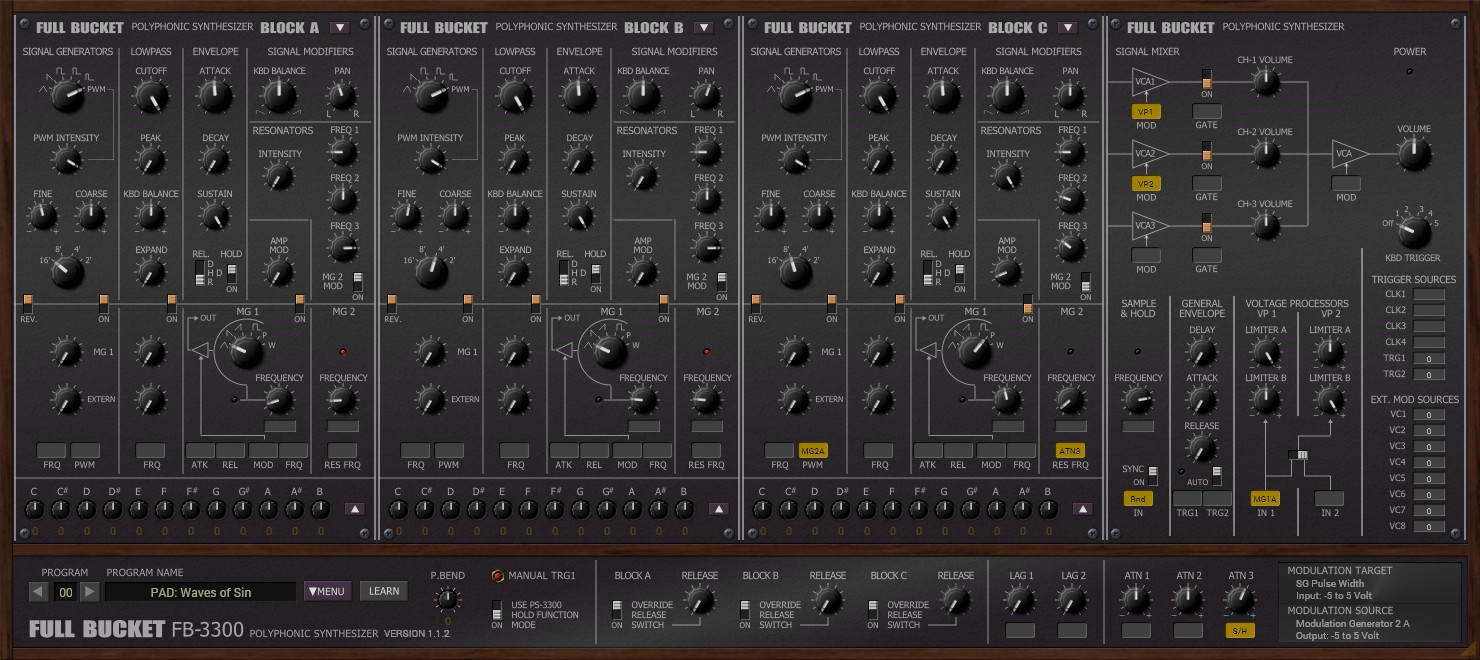The image size is (1480, 660).
Task: Click the P.BEND knob
Action: (x=447, y=599)
